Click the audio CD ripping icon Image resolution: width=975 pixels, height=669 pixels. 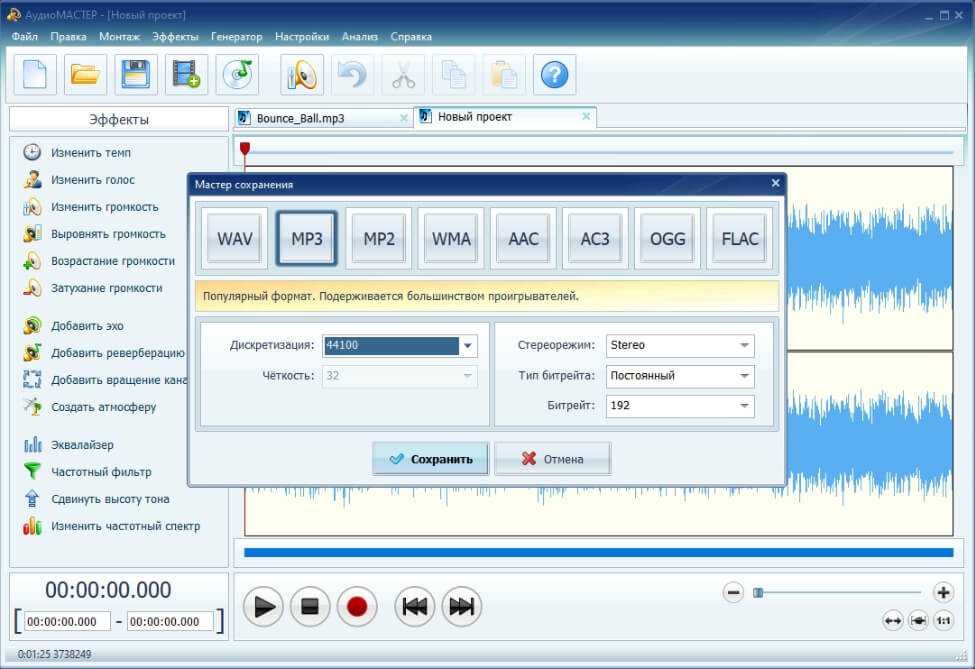(237, 75)
